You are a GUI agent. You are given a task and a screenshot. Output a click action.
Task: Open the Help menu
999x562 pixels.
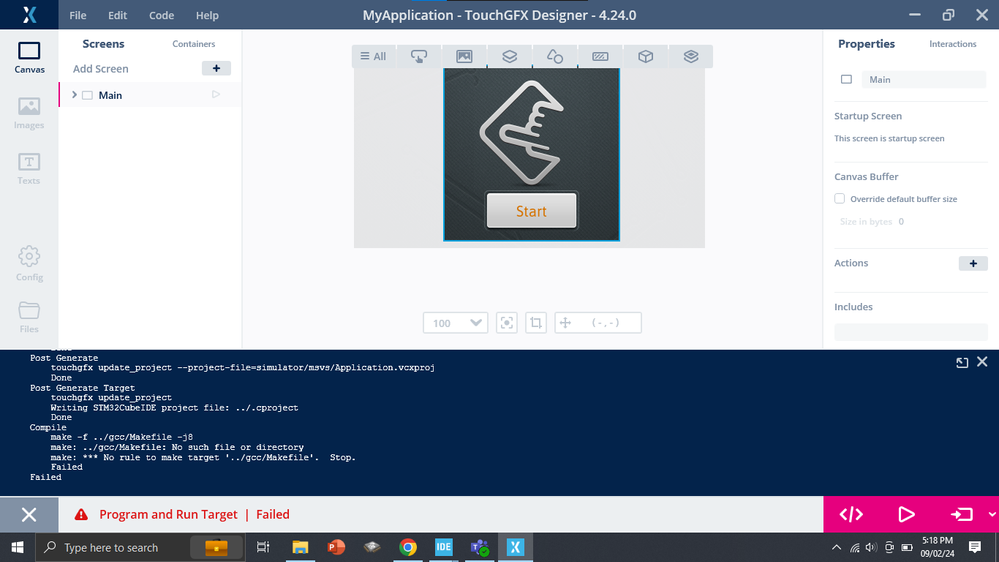coord(207,15)
